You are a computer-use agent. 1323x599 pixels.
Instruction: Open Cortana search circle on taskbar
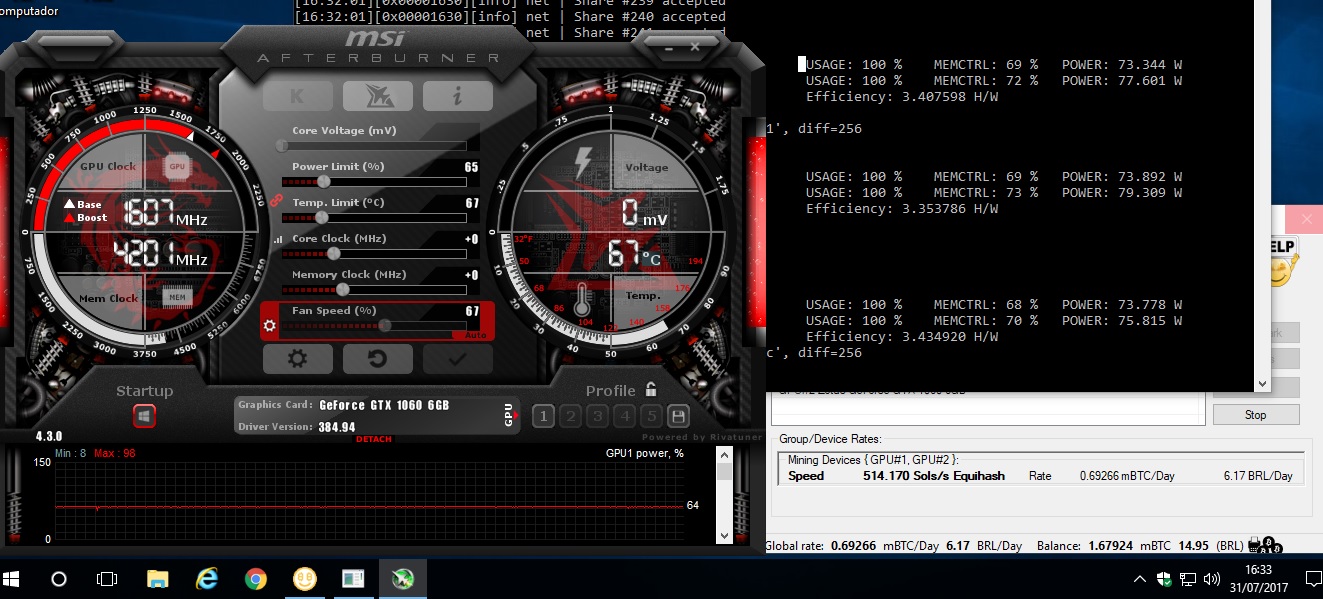click(x=59, y=579)
